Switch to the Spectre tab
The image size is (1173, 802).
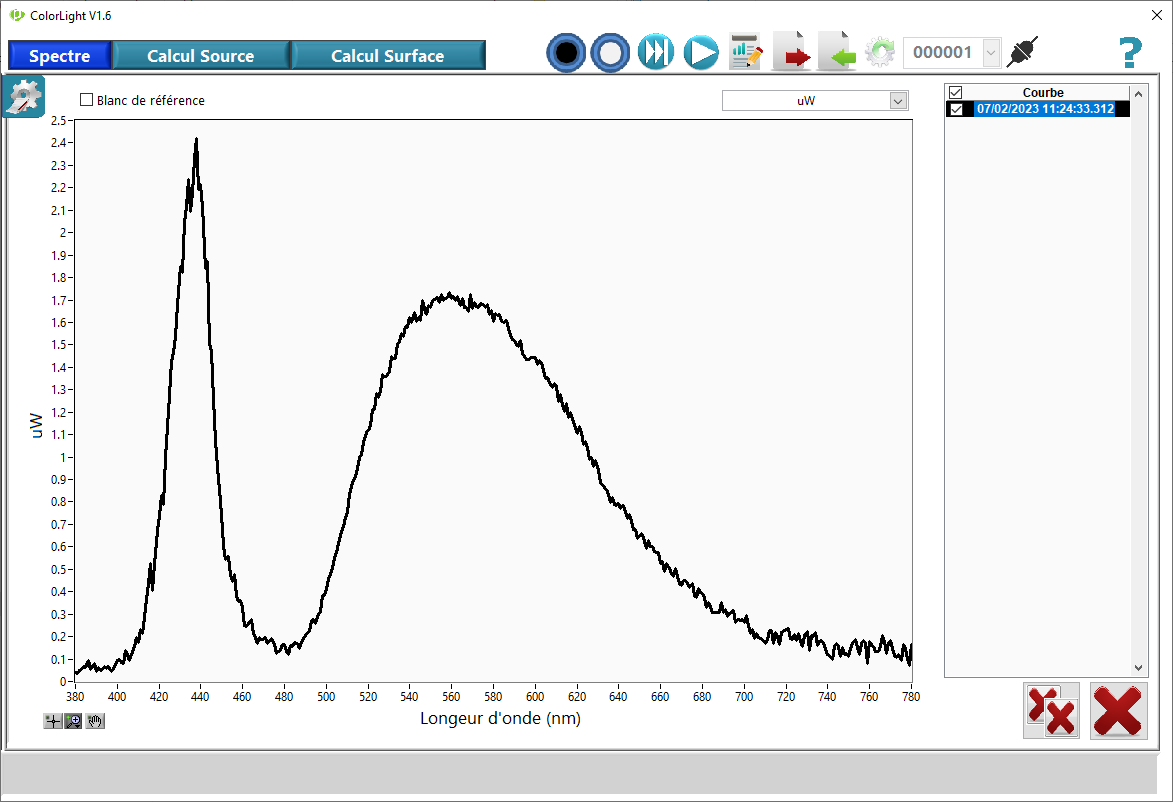(59, 56)
